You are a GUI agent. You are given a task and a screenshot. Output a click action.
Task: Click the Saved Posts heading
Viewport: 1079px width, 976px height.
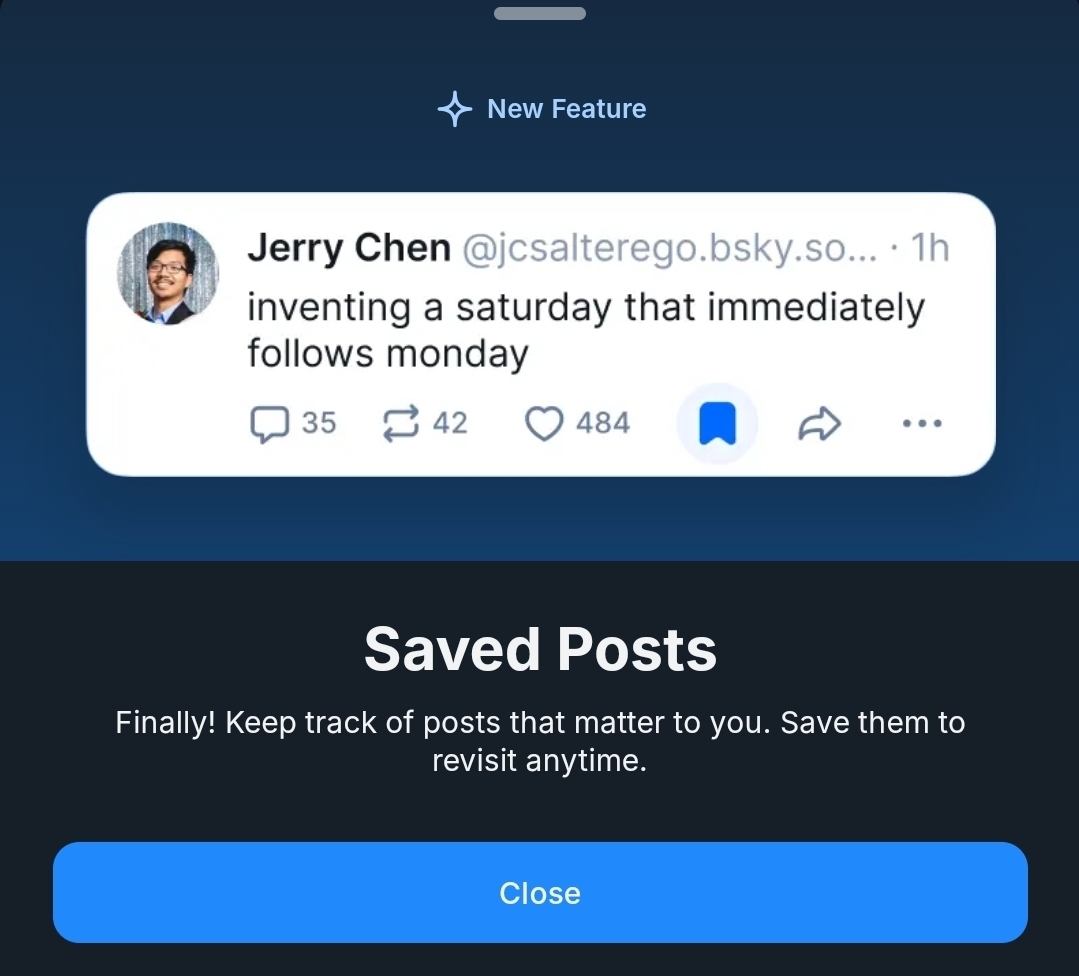[x=540, y=650]
